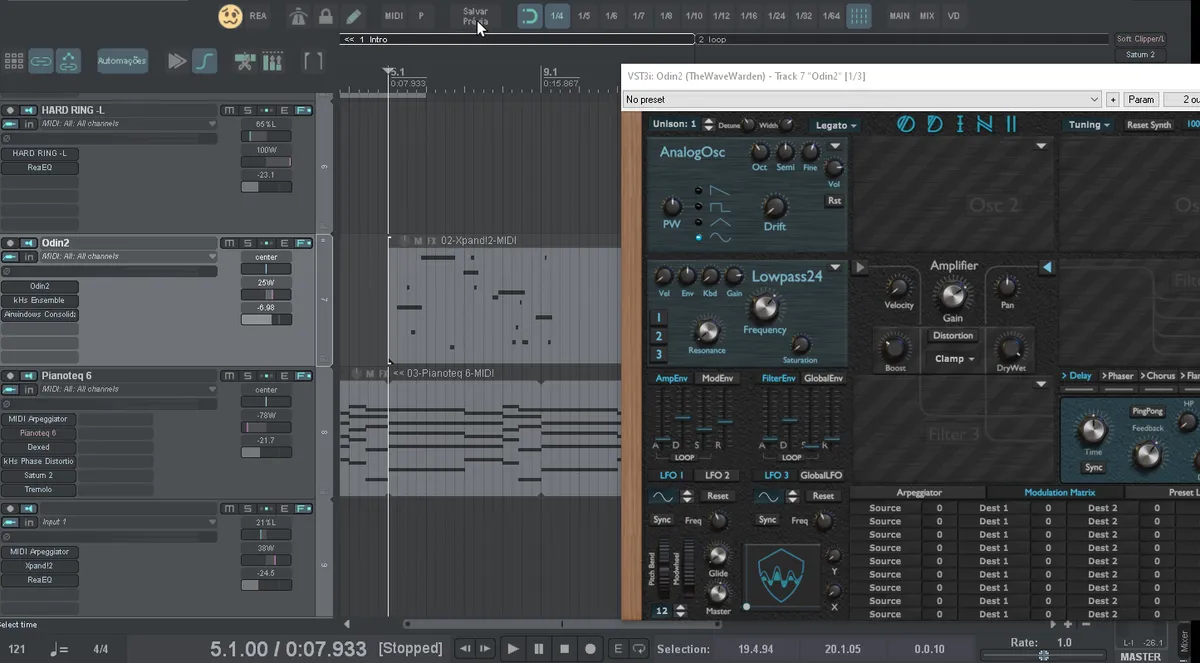Click the Automações button
Viewport: 1200px width, 663px height.
122,61
